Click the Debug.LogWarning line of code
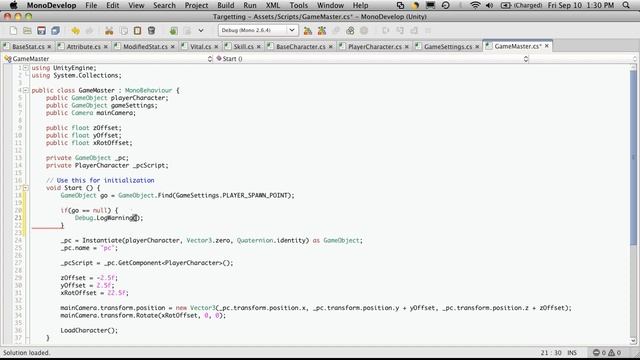 click(x=109, y=218)
